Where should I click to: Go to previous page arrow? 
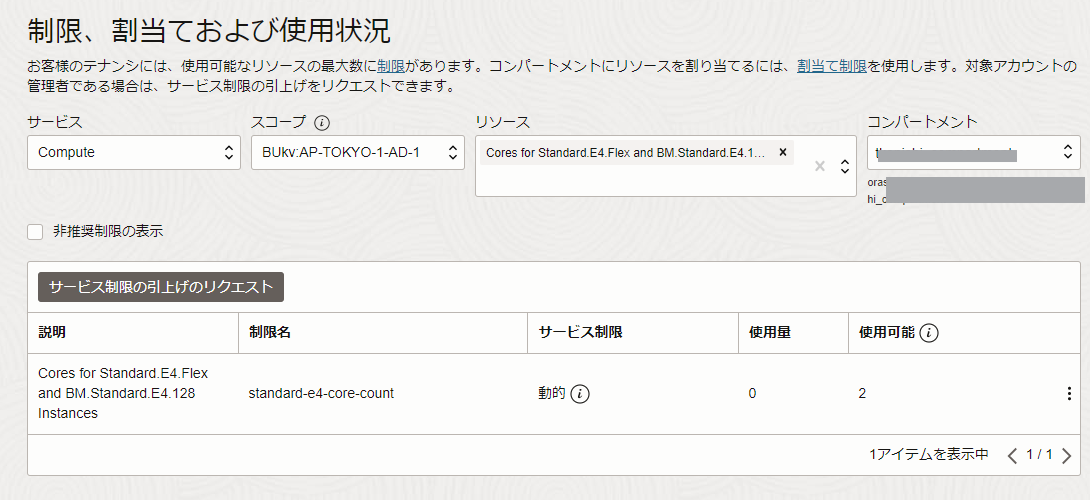click(x=1012, y=456)
